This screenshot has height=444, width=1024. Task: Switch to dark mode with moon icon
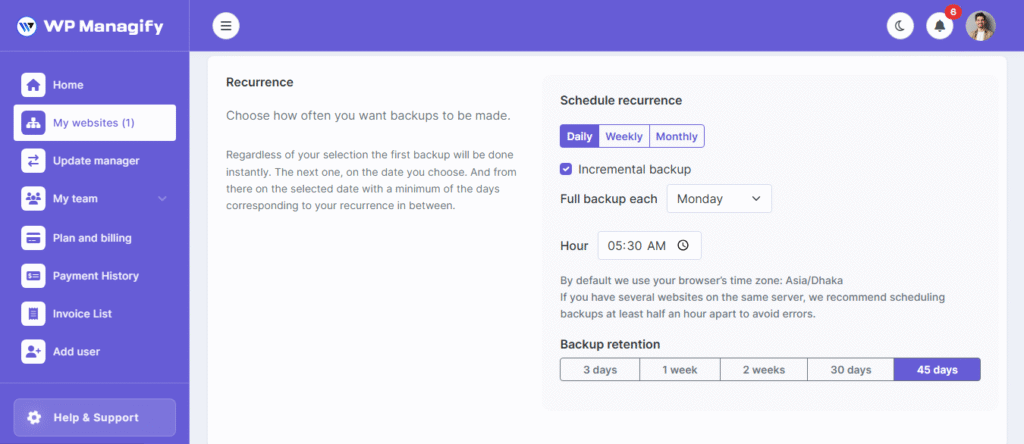click(900, 26)
